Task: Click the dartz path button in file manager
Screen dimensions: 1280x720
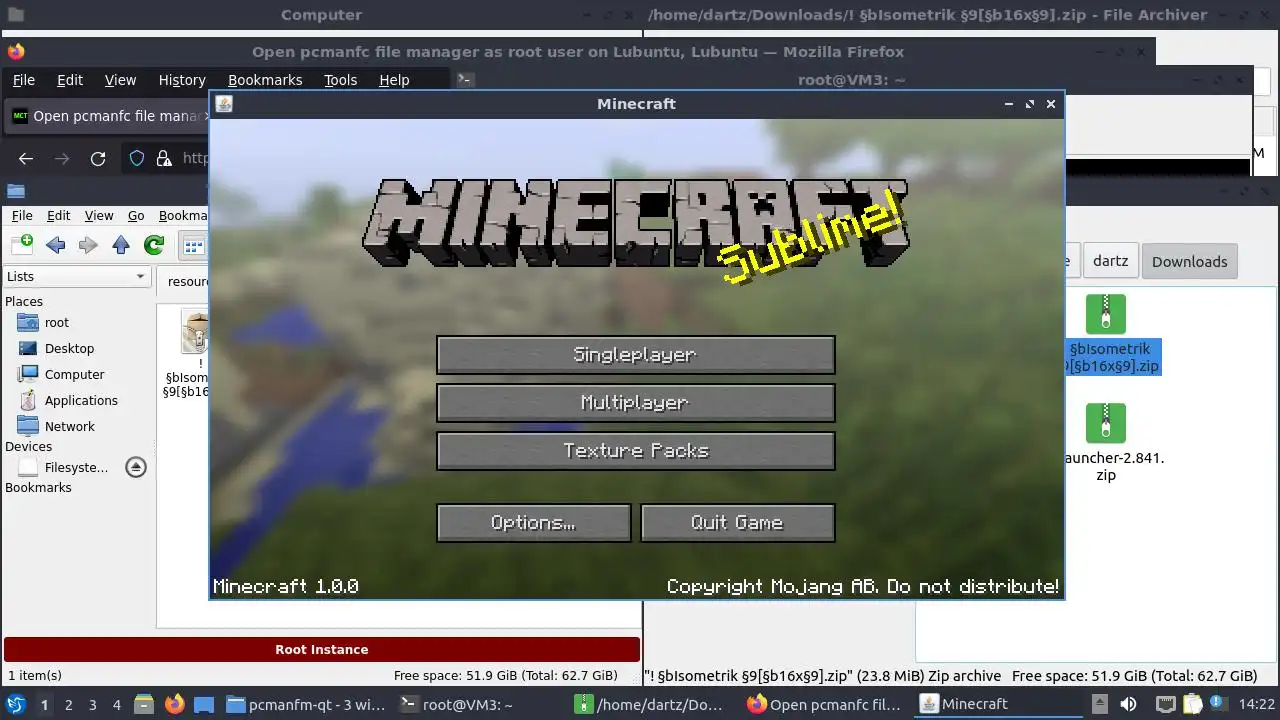Action: pyautogui.click(x=1110, y=261)
